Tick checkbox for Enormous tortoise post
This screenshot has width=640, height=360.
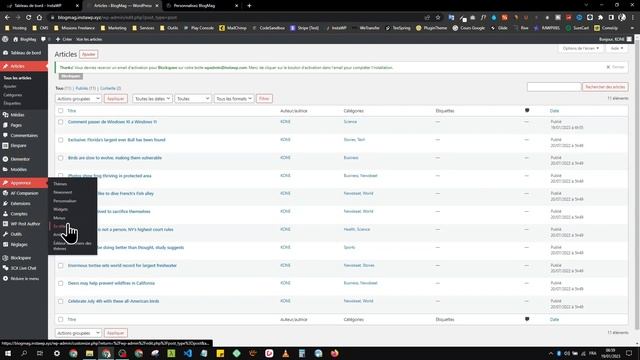coord(60,266)
